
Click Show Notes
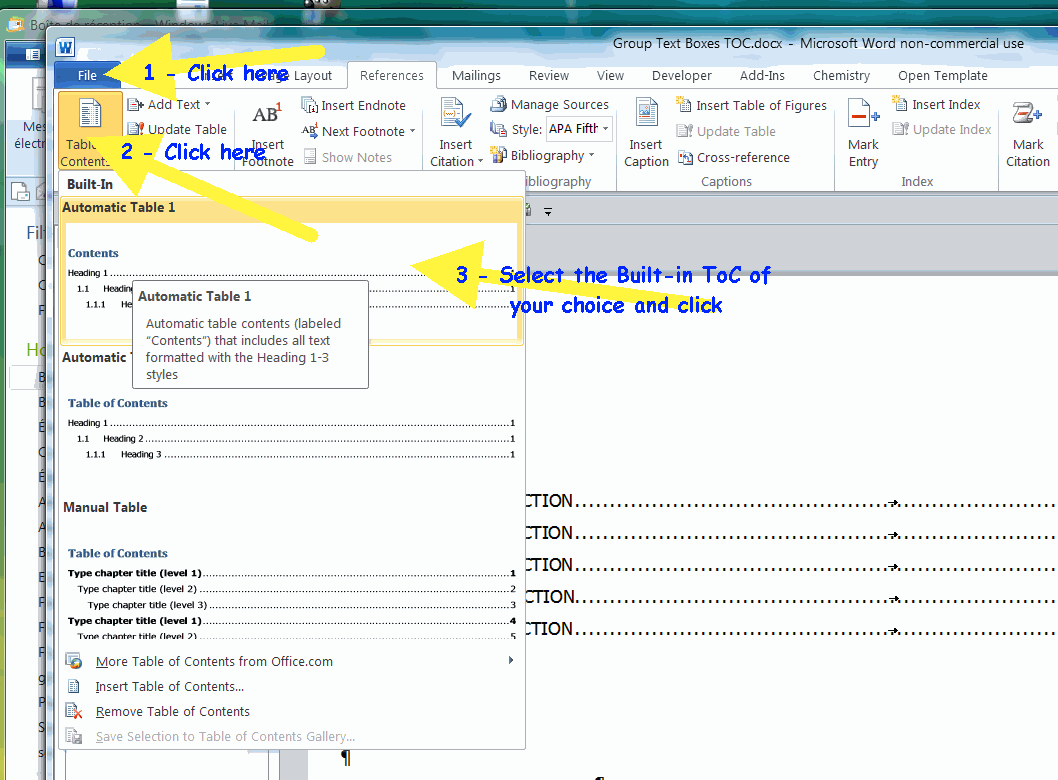click(347, 157)
